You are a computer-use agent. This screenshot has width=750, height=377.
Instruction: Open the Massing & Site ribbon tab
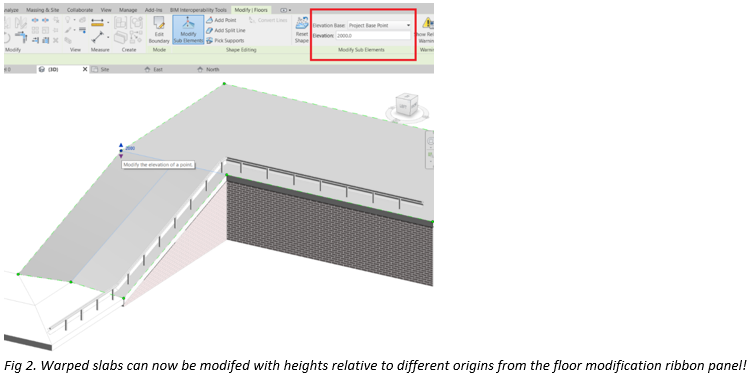click(43, 10)
